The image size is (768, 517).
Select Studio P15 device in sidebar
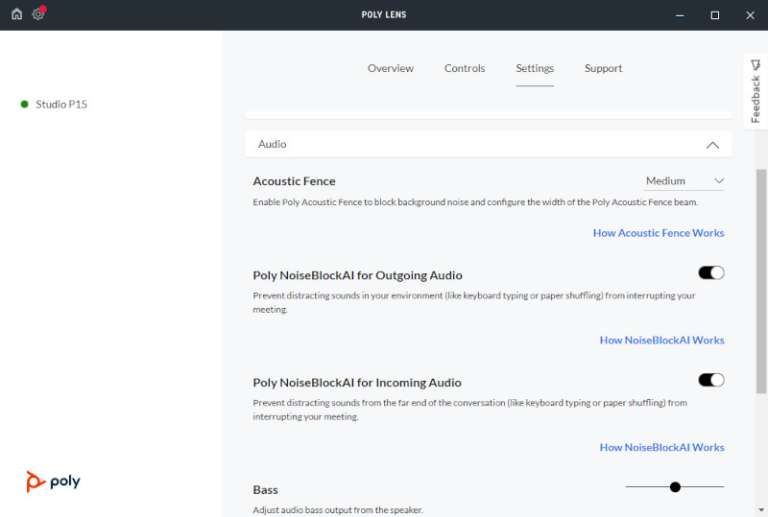61,104
